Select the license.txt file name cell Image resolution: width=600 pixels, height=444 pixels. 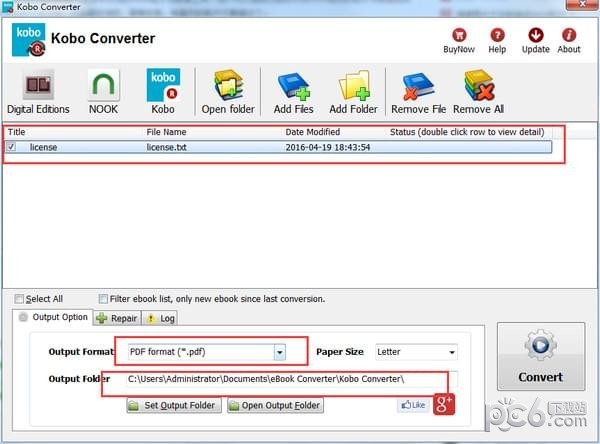click(166, 147)
